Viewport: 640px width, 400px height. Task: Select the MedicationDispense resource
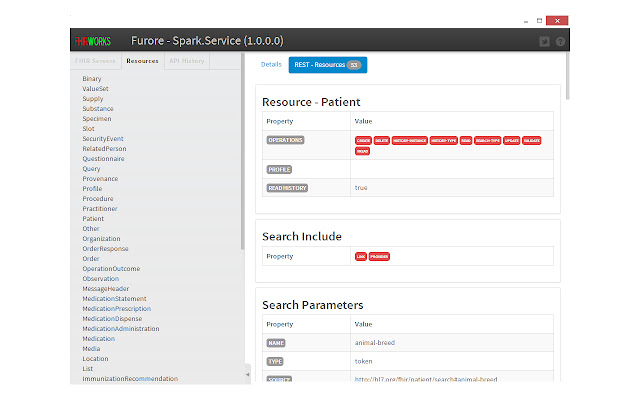pos(112,319)
